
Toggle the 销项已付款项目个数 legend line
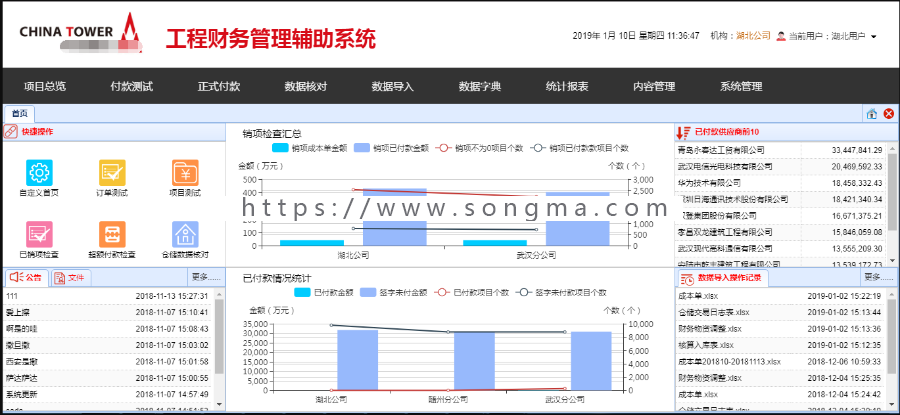click(579, 148)
